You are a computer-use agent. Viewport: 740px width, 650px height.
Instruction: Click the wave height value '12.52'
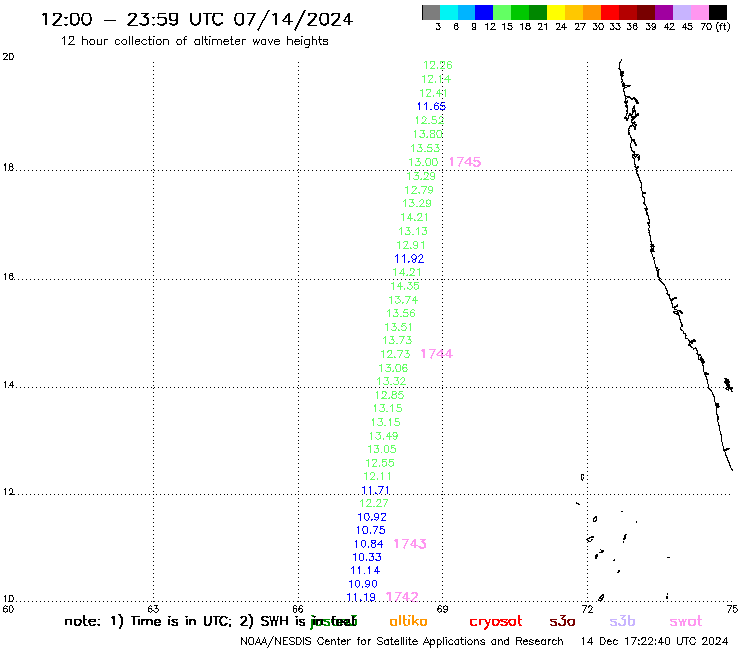[429, 120]
